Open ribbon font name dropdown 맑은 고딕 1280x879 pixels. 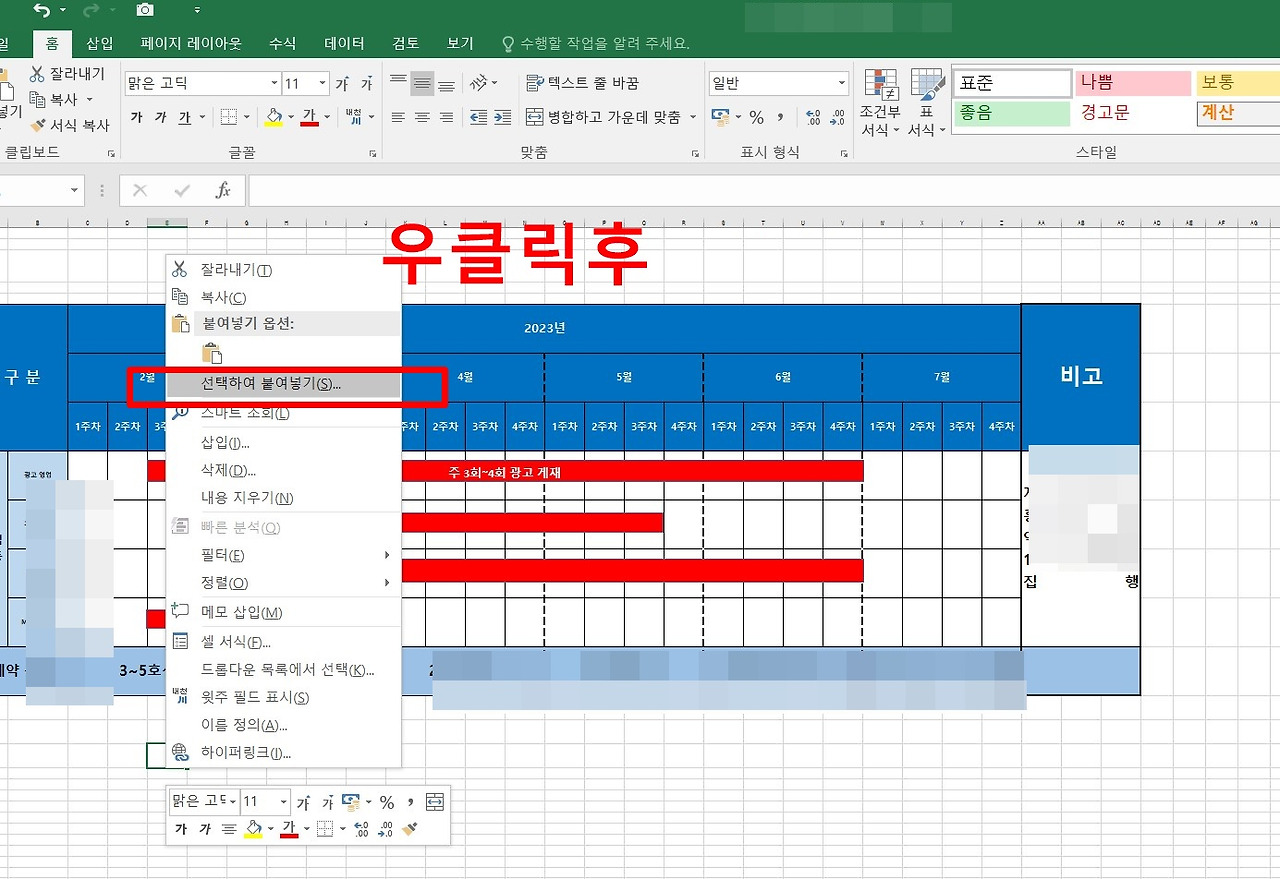point(274,84)
